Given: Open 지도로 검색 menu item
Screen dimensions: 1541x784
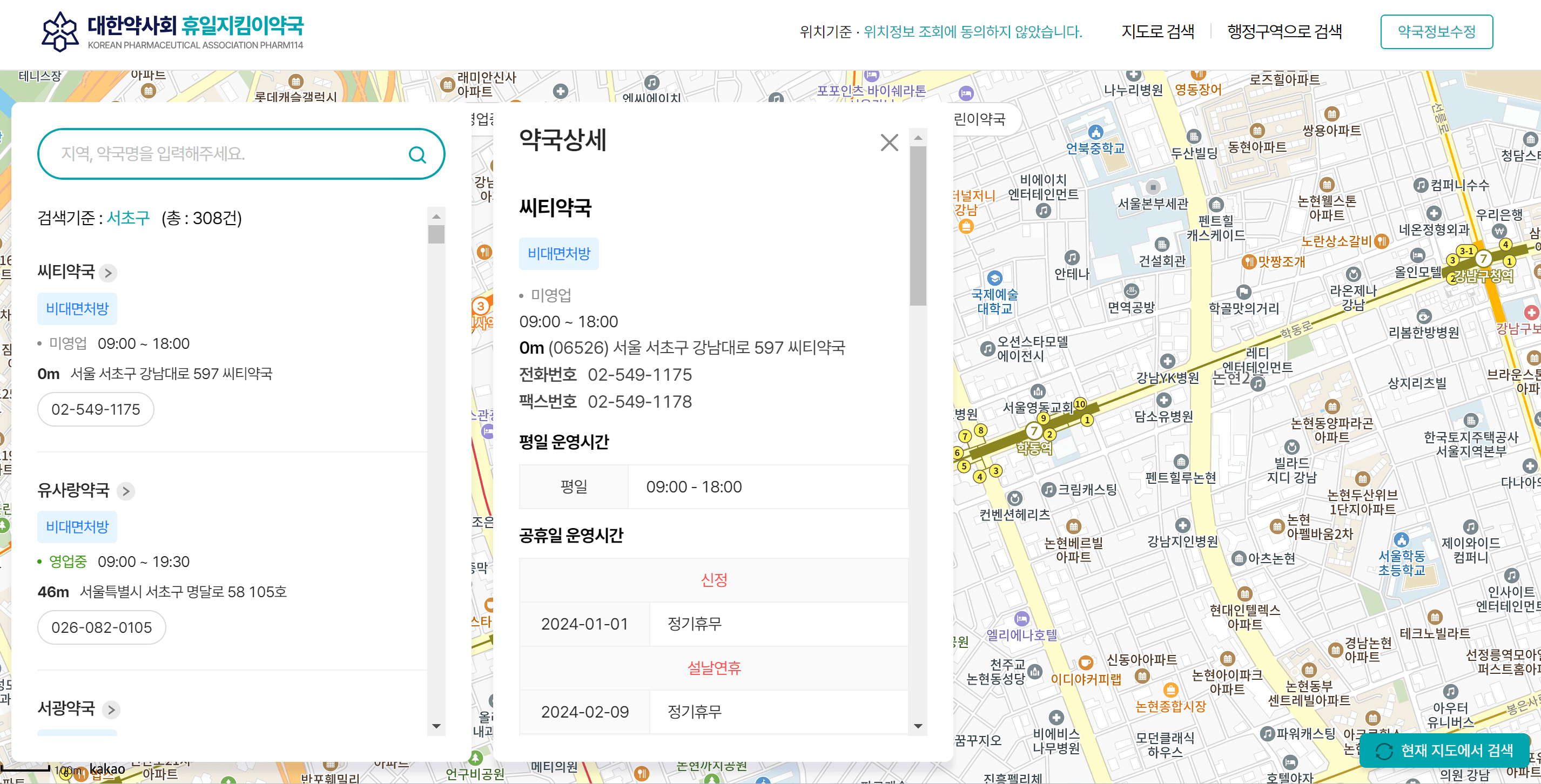Looking at the screenshot, I should point(1158,32).
